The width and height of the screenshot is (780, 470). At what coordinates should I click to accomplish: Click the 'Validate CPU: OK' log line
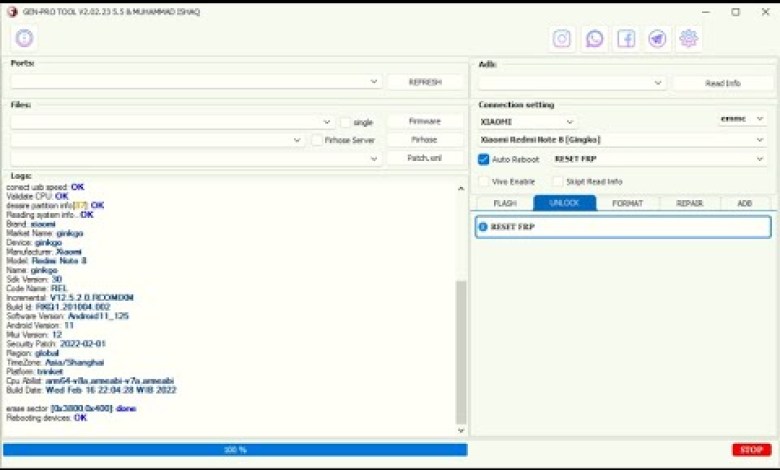tap(37, 196)
